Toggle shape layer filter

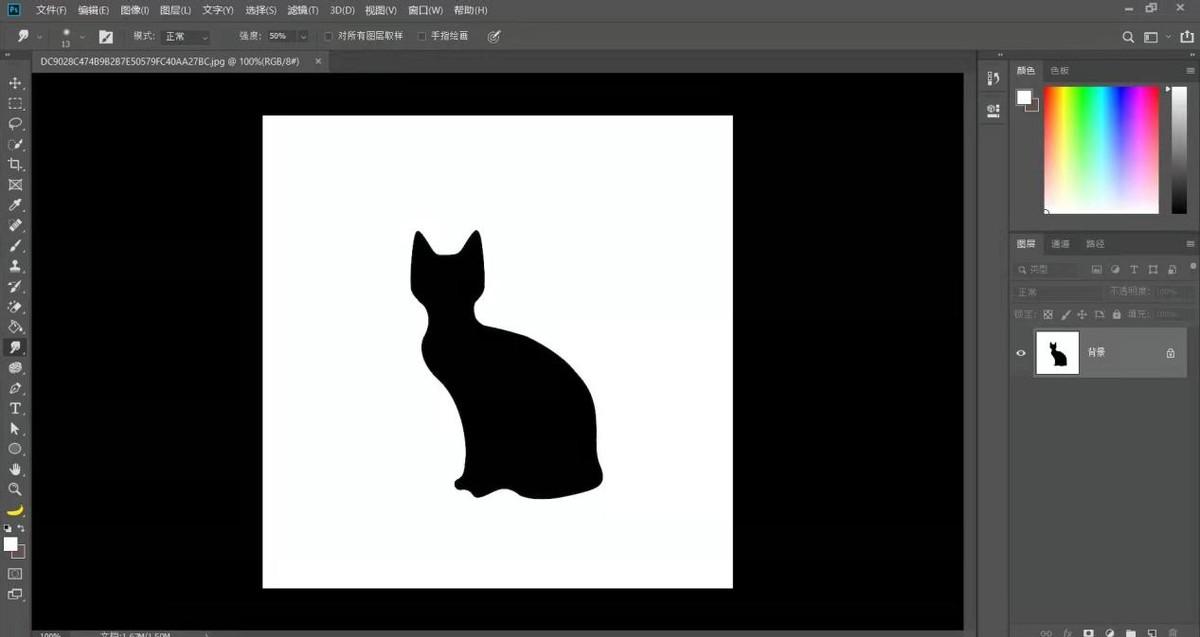1153,270
